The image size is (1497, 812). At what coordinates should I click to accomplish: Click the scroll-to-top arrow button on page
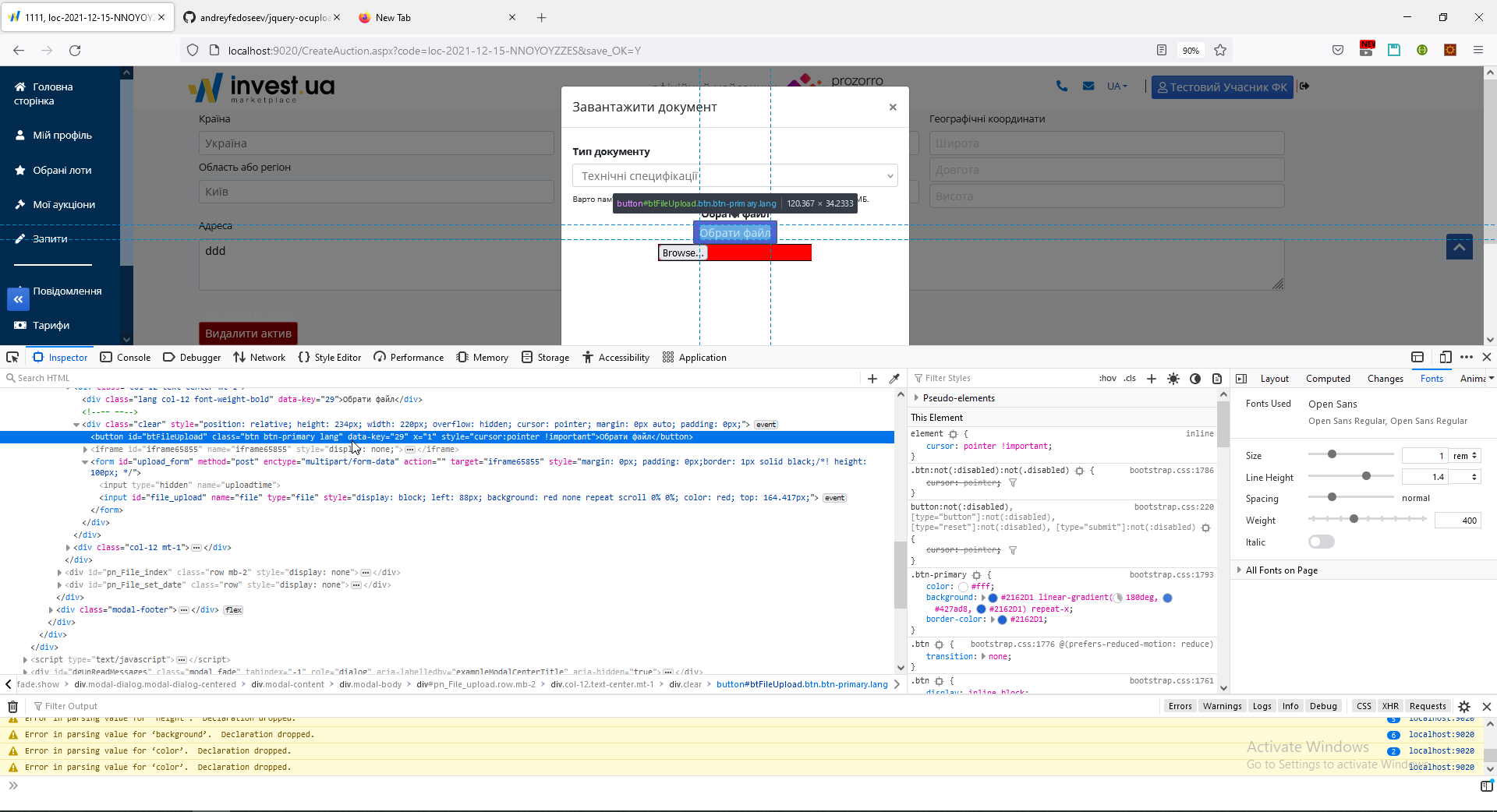1460,247
